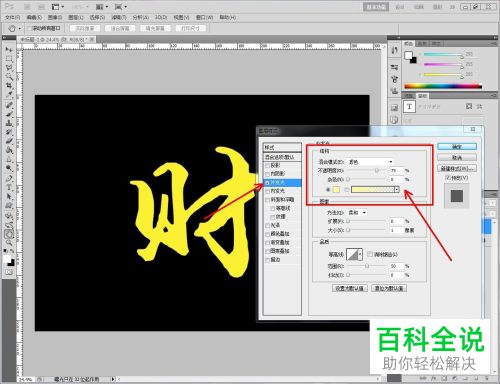Open the contour picker dropdown arrow

coord(360,254)
